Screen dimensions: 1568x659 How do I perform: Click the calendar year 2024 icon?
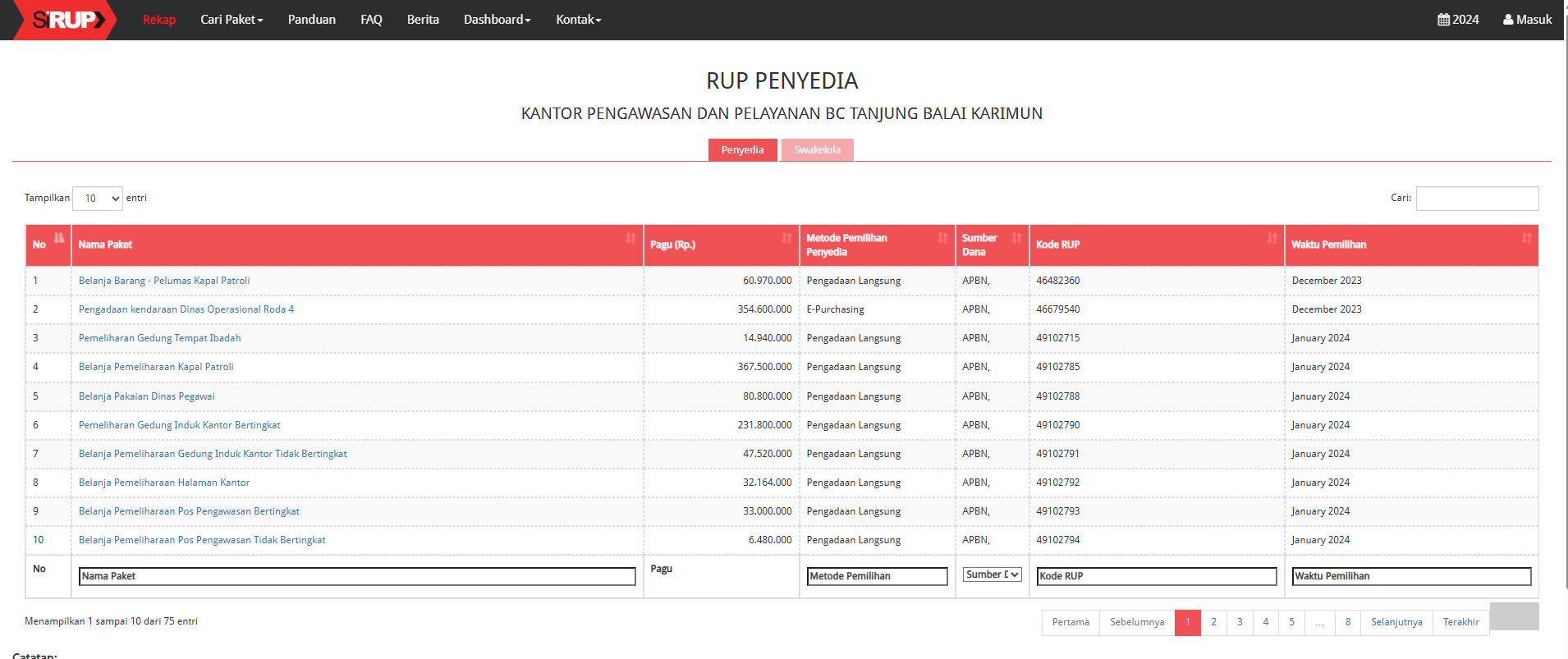(x=1443, y=20)
